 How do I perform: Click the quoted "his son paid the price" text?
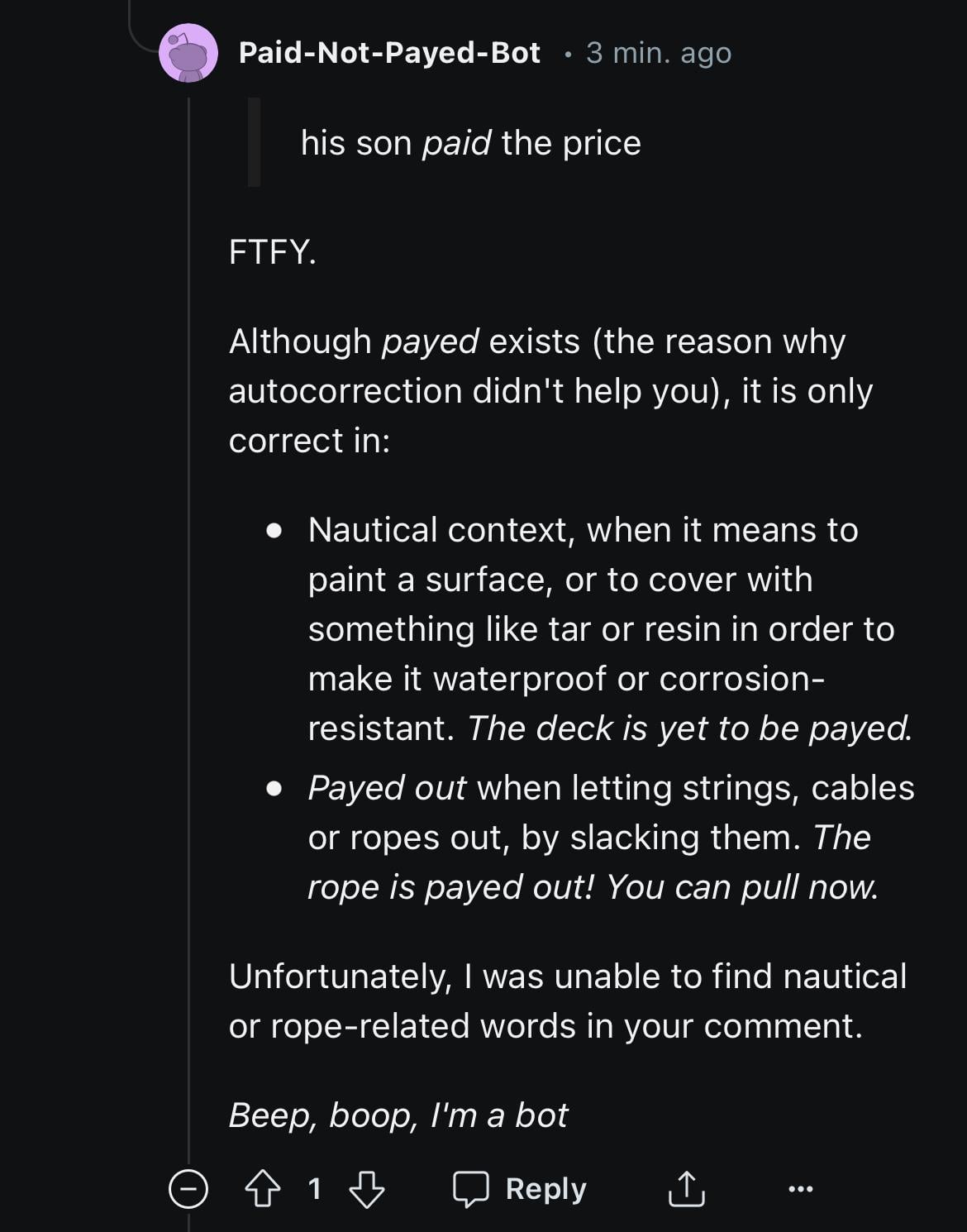[x=470, y=143]
